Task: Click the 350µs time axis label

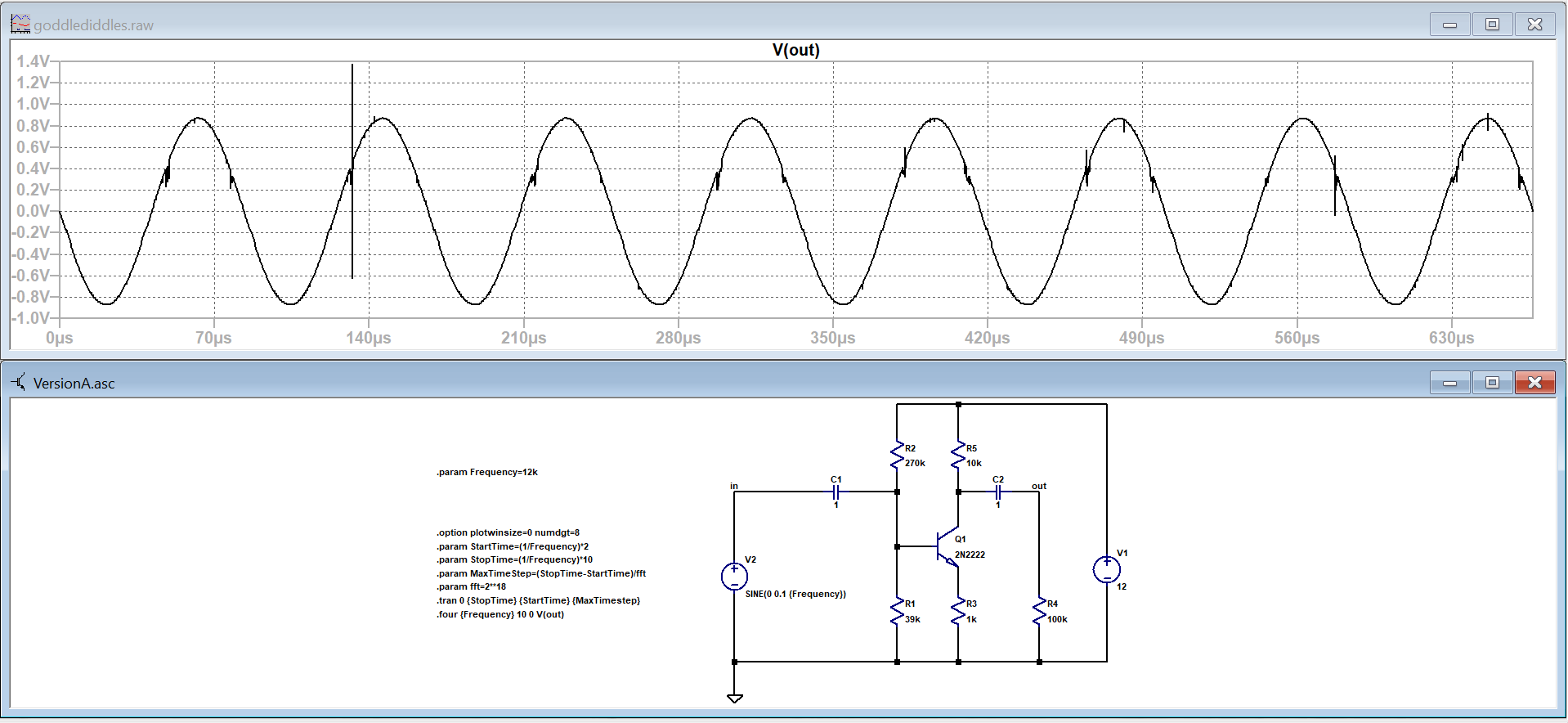Action: [x=833, y=338]
